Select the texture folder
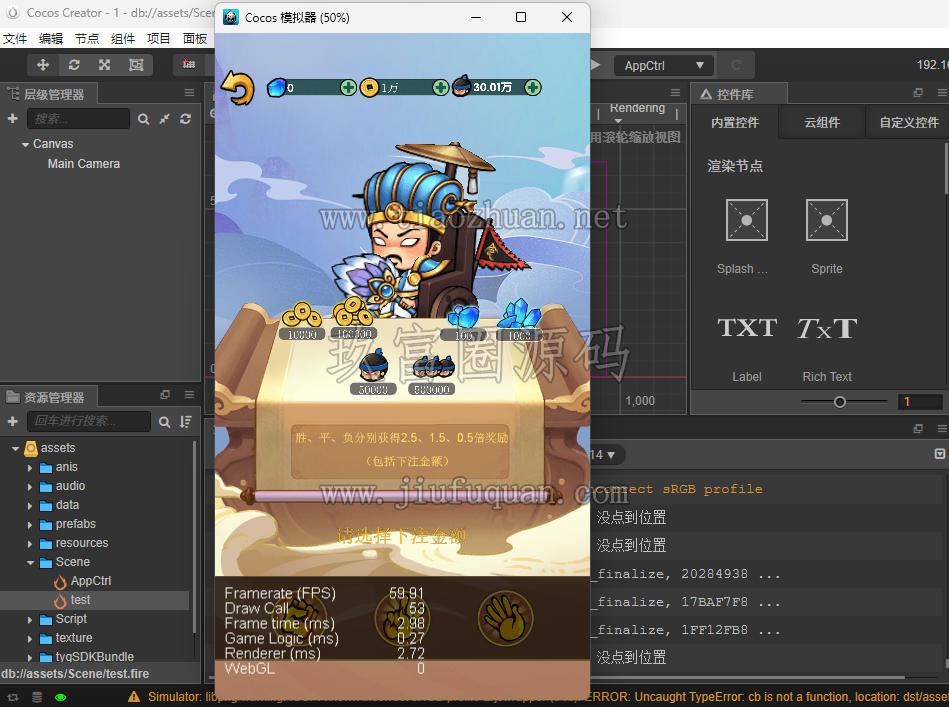 [x=74, y=637]
